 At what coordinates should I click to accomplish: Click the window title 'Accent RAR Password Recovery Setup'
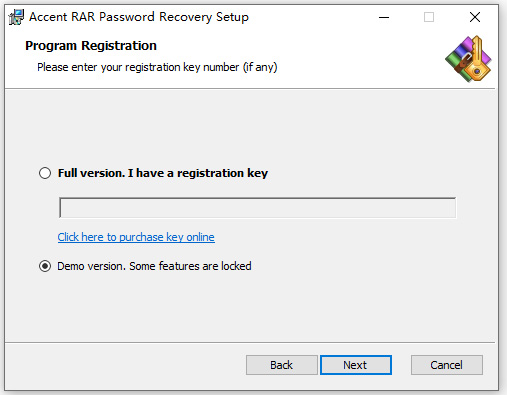pos(139,17)
